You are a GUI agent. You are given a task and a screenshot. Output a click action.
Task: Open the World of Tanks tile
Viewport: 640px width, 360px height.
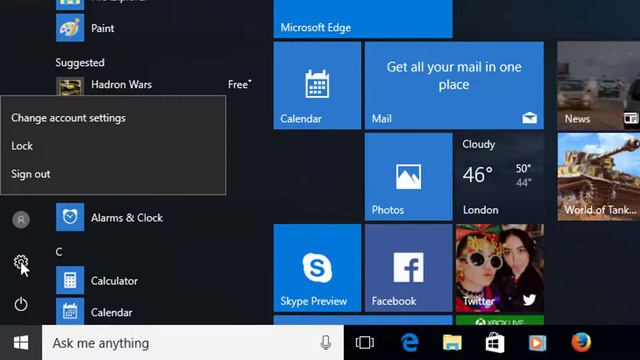pos(599,177)
